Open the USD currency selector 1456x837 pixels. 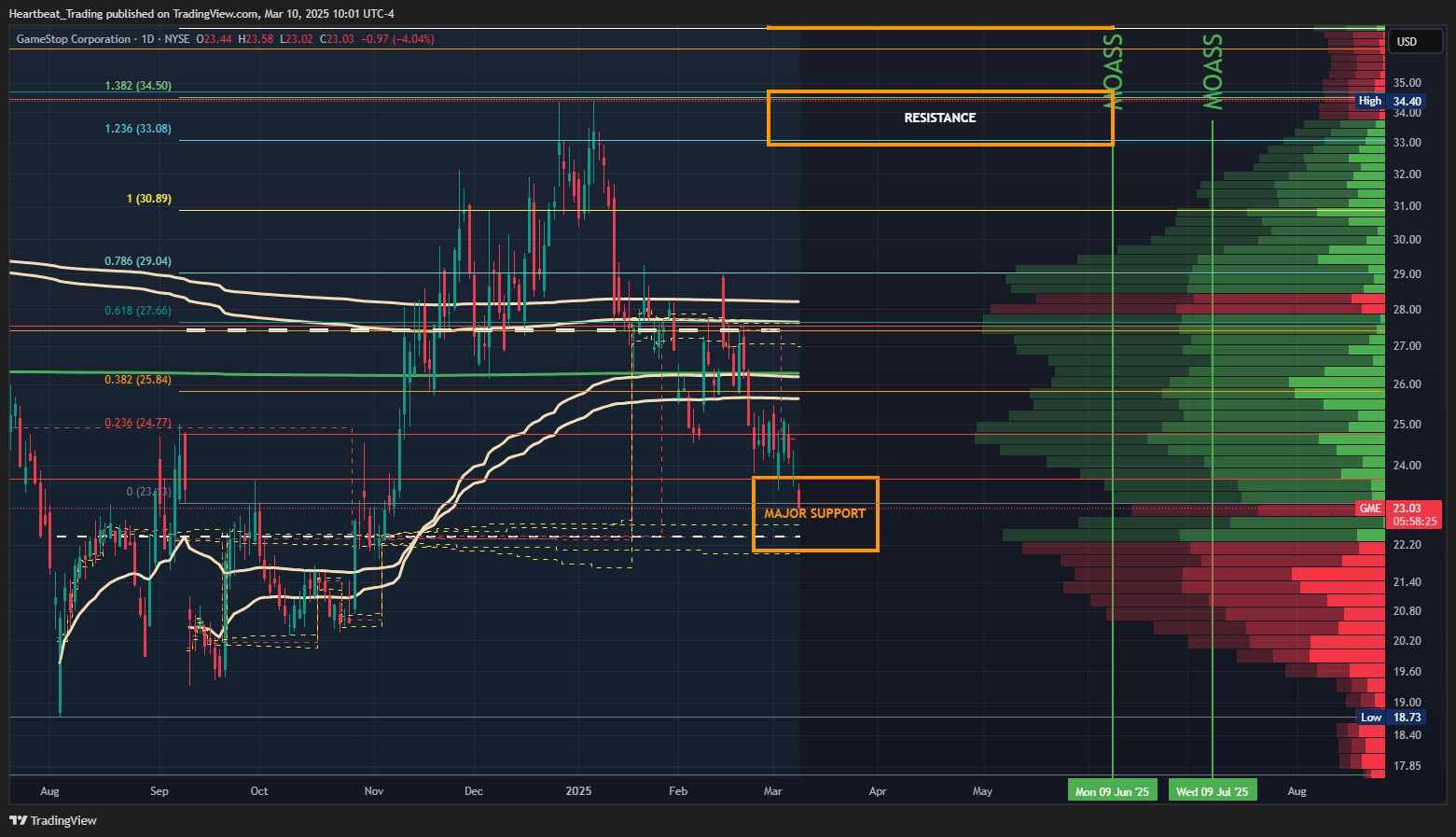[1417, 41]
